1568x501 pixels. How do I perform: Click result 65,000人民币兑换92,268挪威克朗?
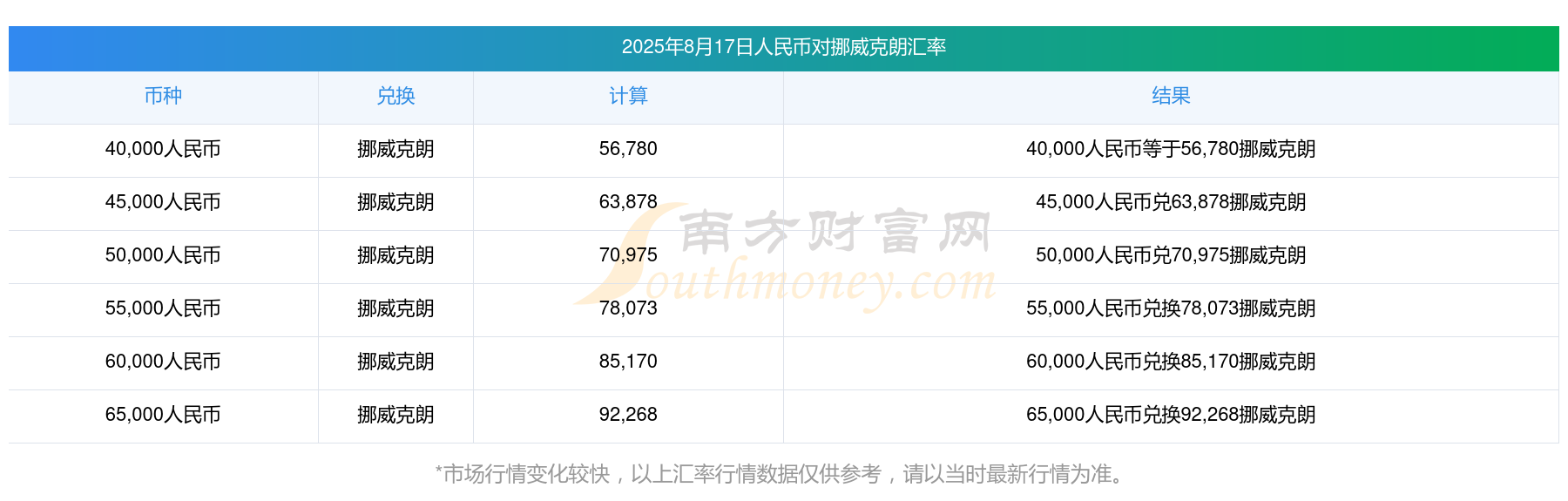[1171, 415]
